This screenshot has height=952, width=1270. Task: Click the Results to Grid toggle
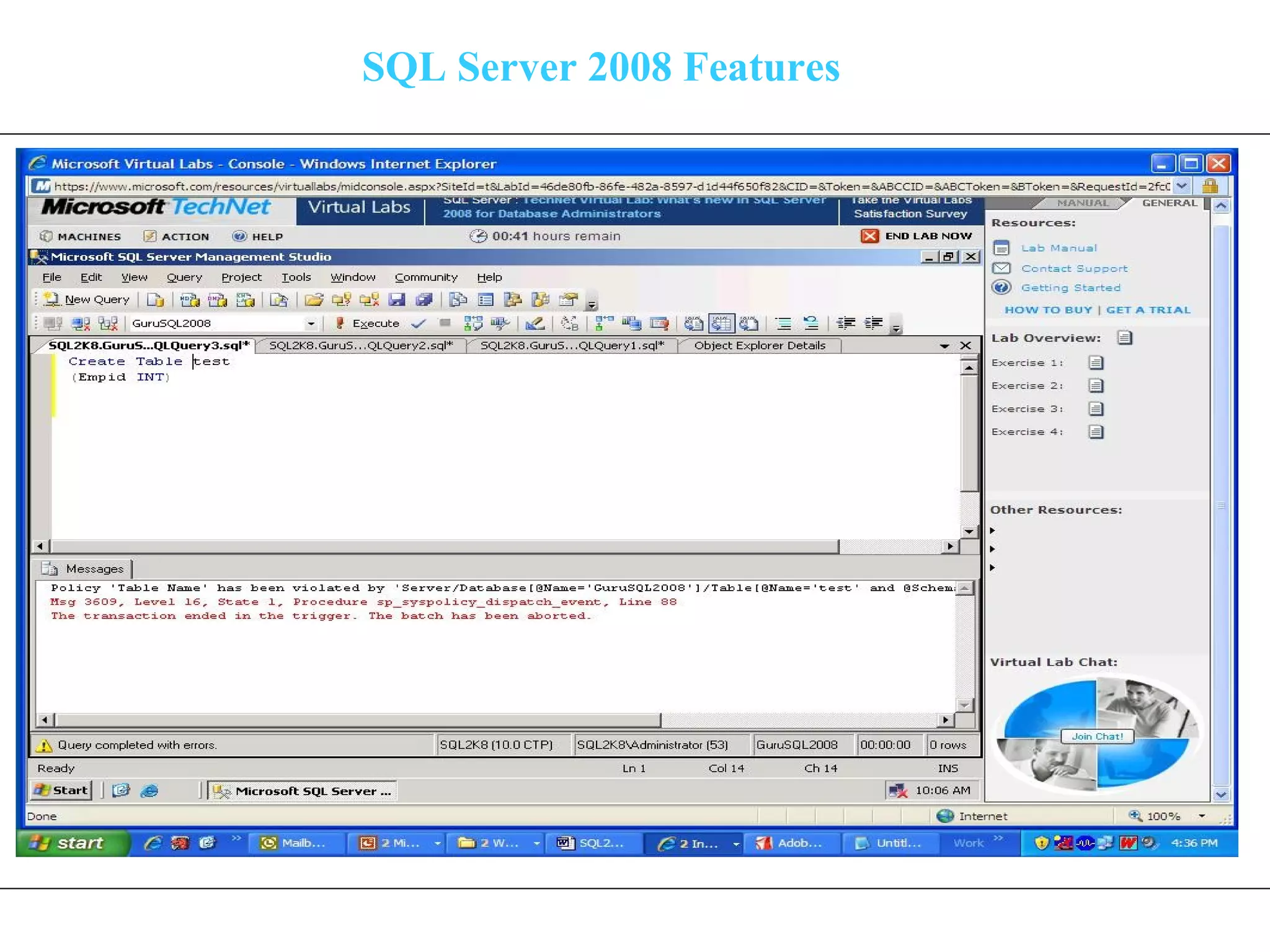point(721,324)
